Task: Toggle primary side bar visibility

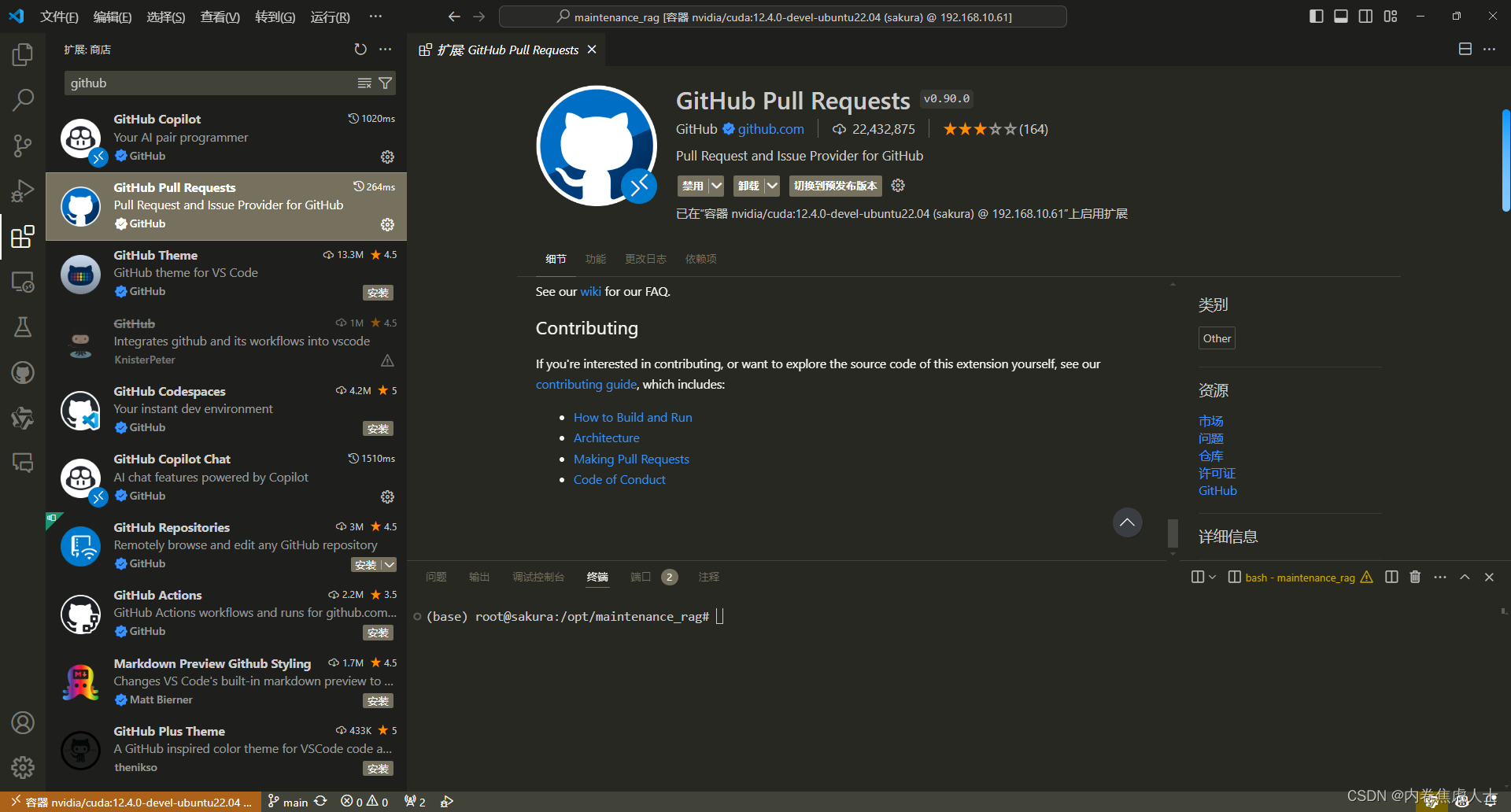Action: [1316, 17]
